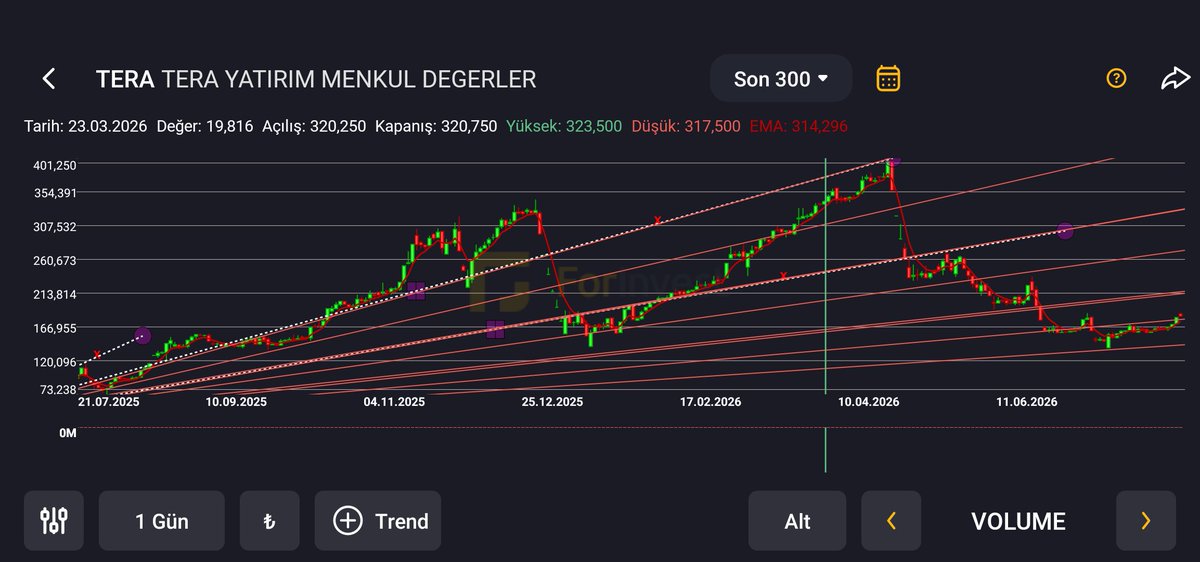Go back with the left arrow

(49, 79)
